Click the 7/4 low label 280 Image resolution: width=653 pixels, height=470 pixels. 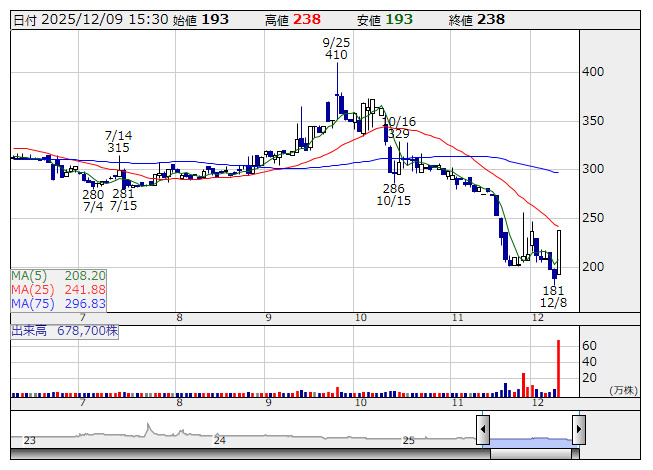pos(93,200)
